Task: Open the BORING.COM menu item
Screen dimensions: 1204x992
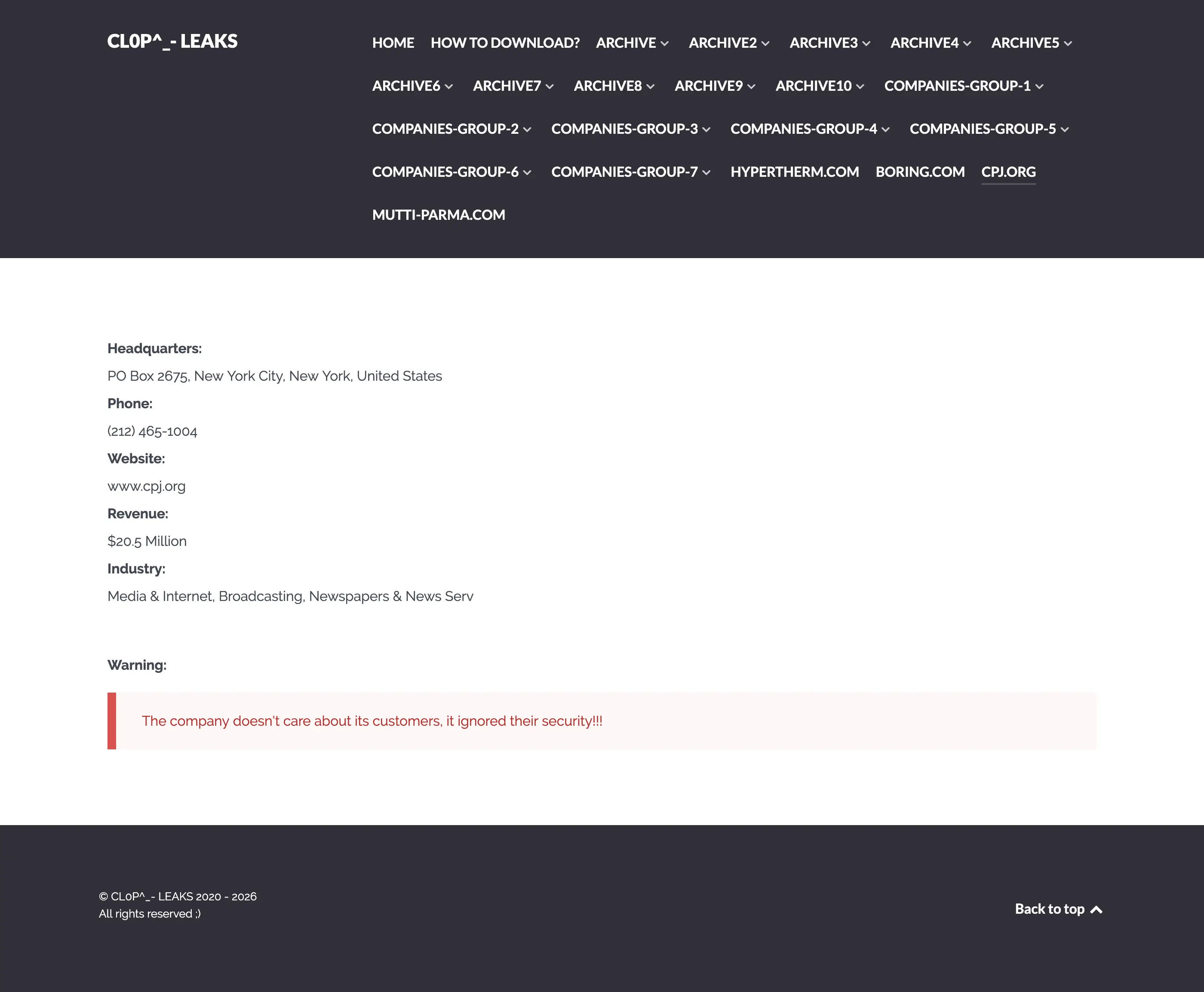Action: pyautogui.click(x=920, y=172)
